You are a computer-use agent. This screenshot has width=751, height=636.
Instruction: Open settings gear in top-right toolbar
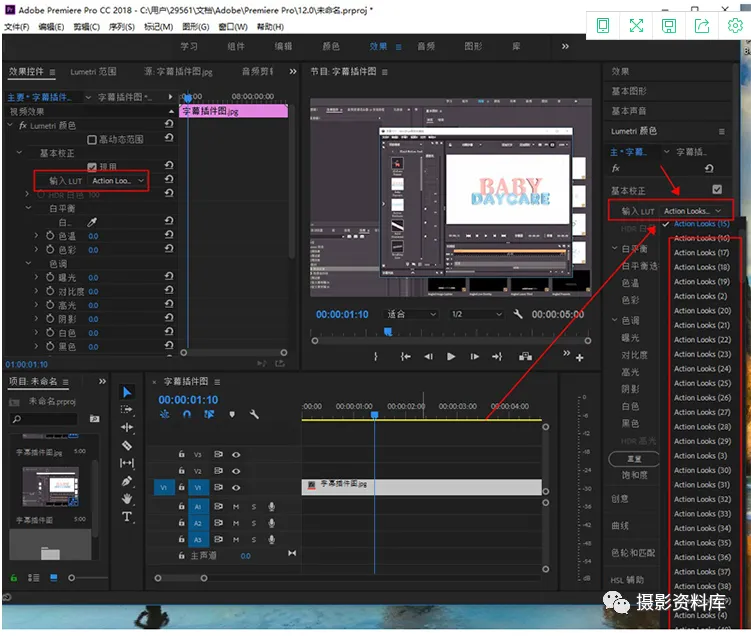coord(735,25)
